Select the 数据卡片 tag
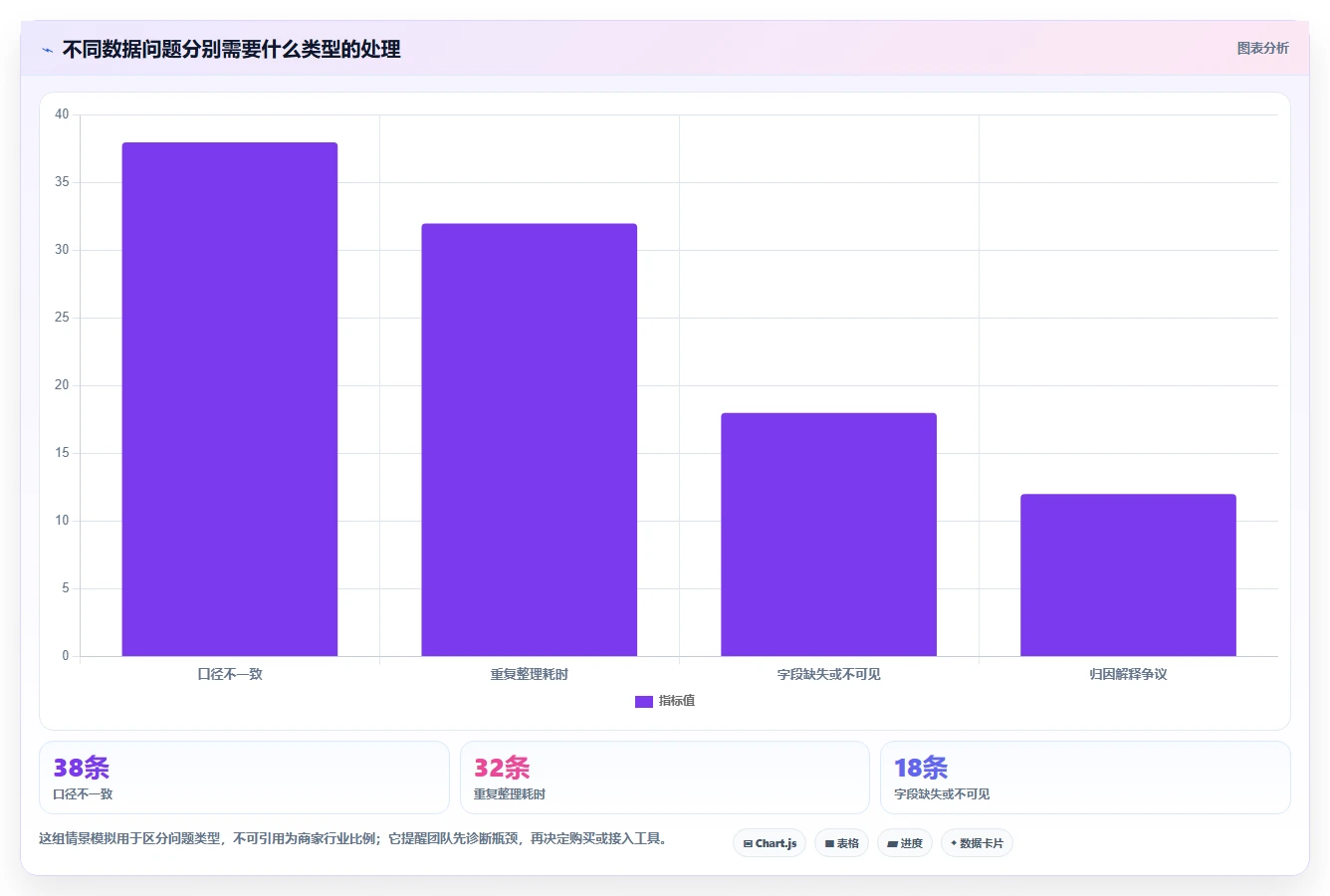Screen dimensions: 1330x896 (977, 843)
